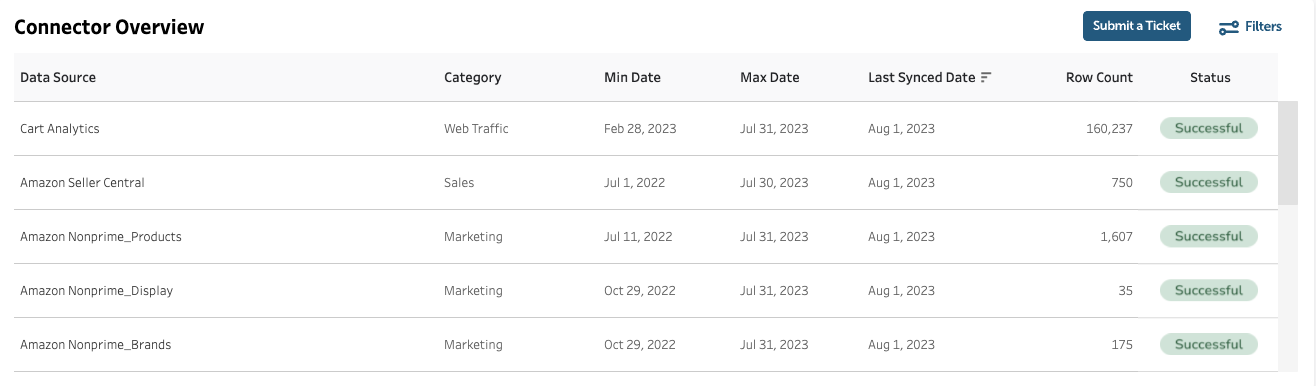Click the Max Date column header
This screenshot has width=1316, height=386.
click(x=770, y=78)
